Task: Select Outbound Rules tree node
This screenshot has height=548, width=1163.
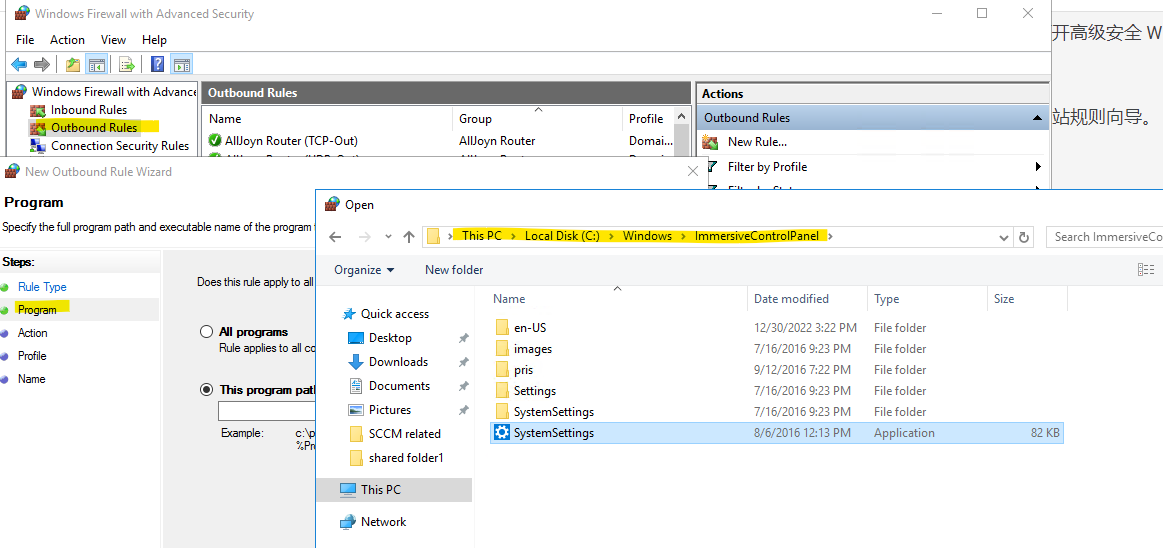Action: [x=93, y=128]
